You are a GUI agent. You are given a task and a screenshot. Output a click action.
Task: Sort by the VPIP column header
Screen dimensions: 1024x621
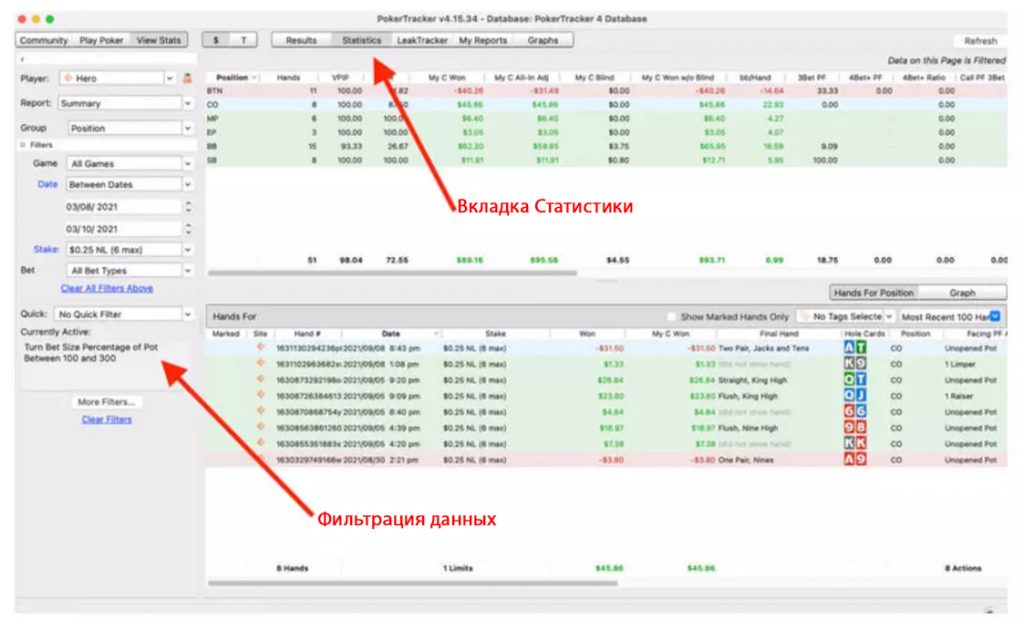tap(340, 77)
